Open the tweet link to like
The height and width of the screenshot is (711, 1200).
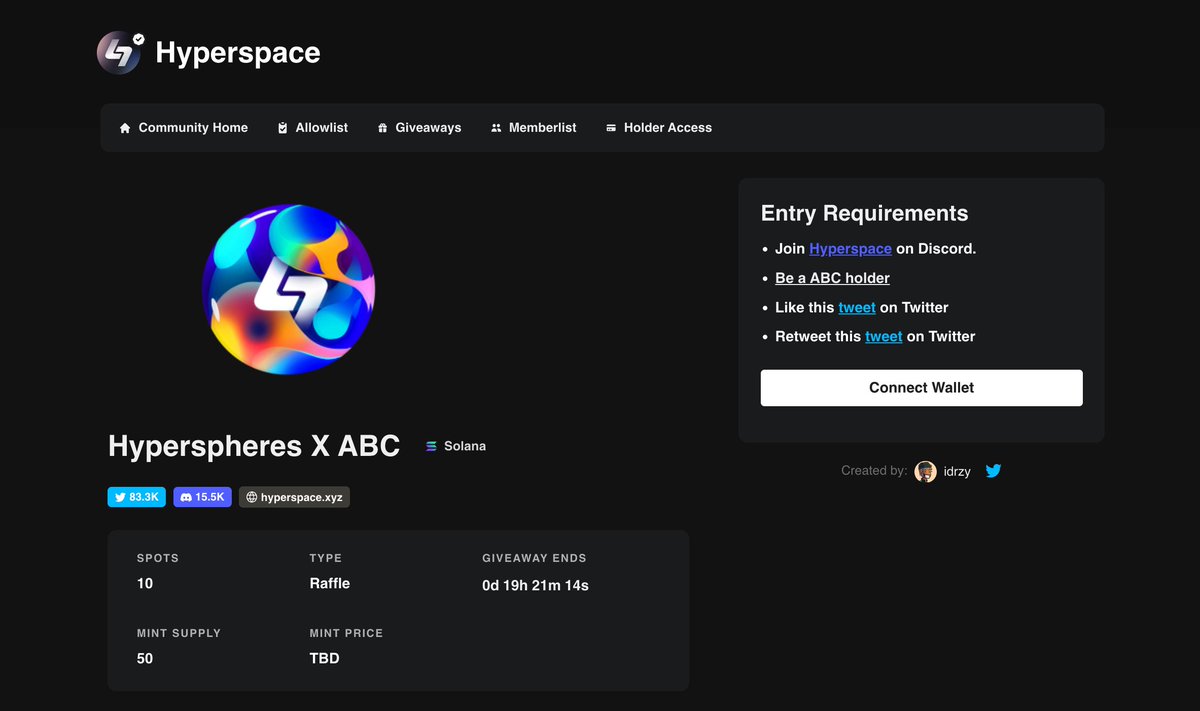pos(857,307)
